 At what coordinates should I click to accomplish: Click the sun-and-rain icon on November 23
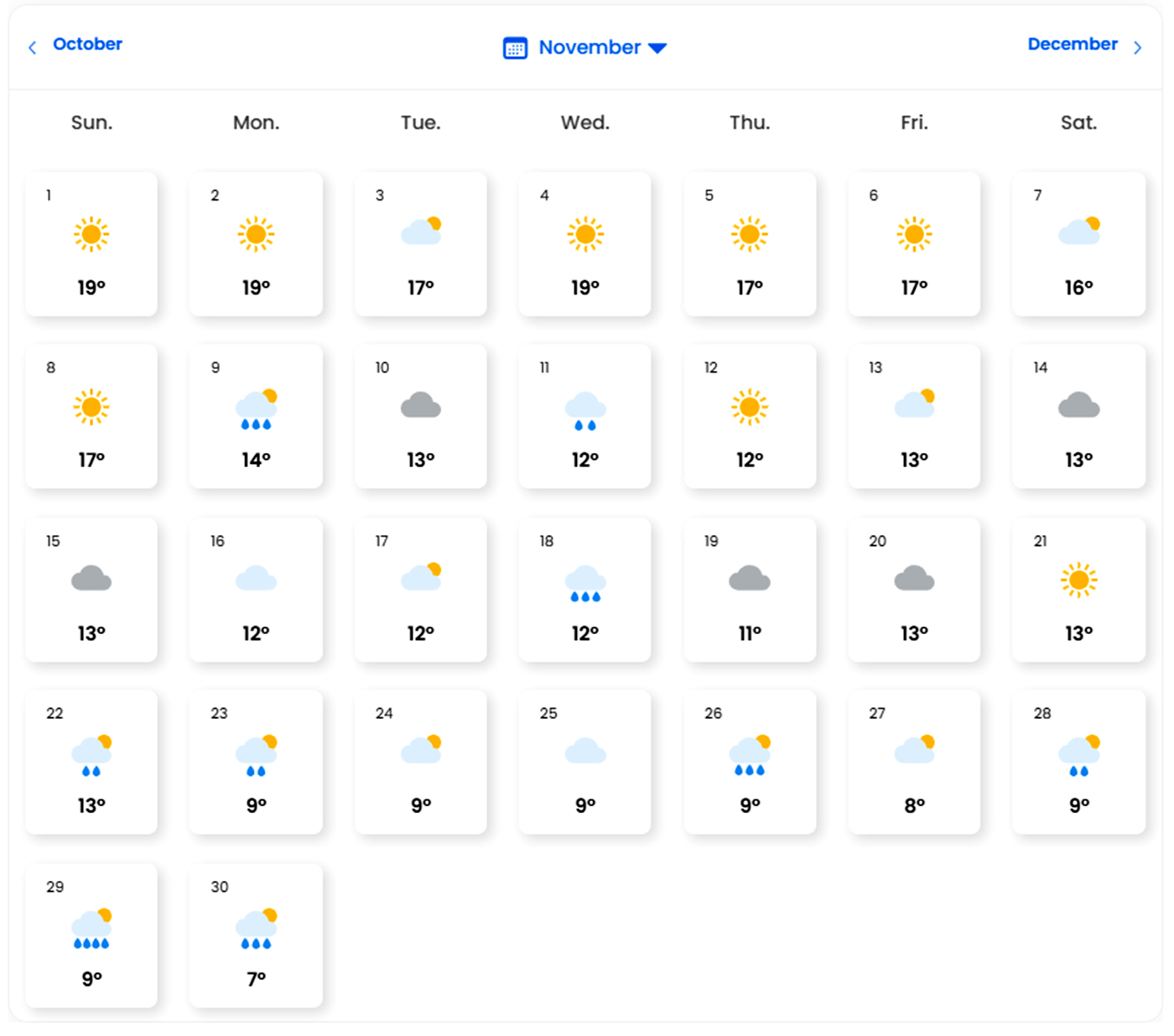[256, 755]
